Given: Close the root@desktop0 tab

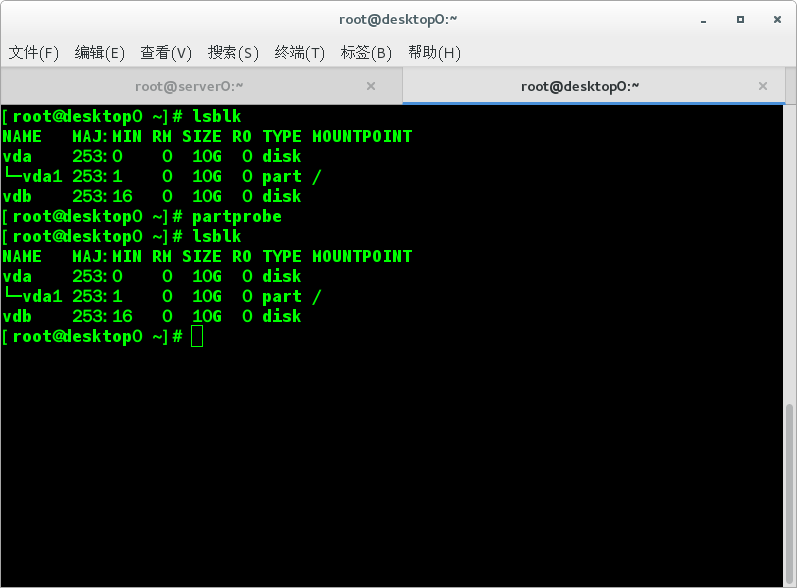Looking at the screenshot, I should pos(763,86).
